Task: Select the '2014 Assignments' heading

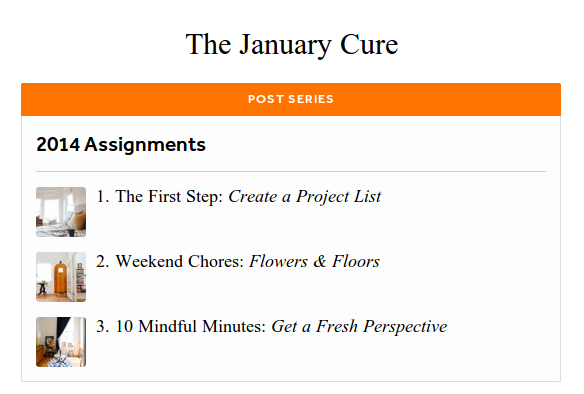Action: [x=121, y=144]
